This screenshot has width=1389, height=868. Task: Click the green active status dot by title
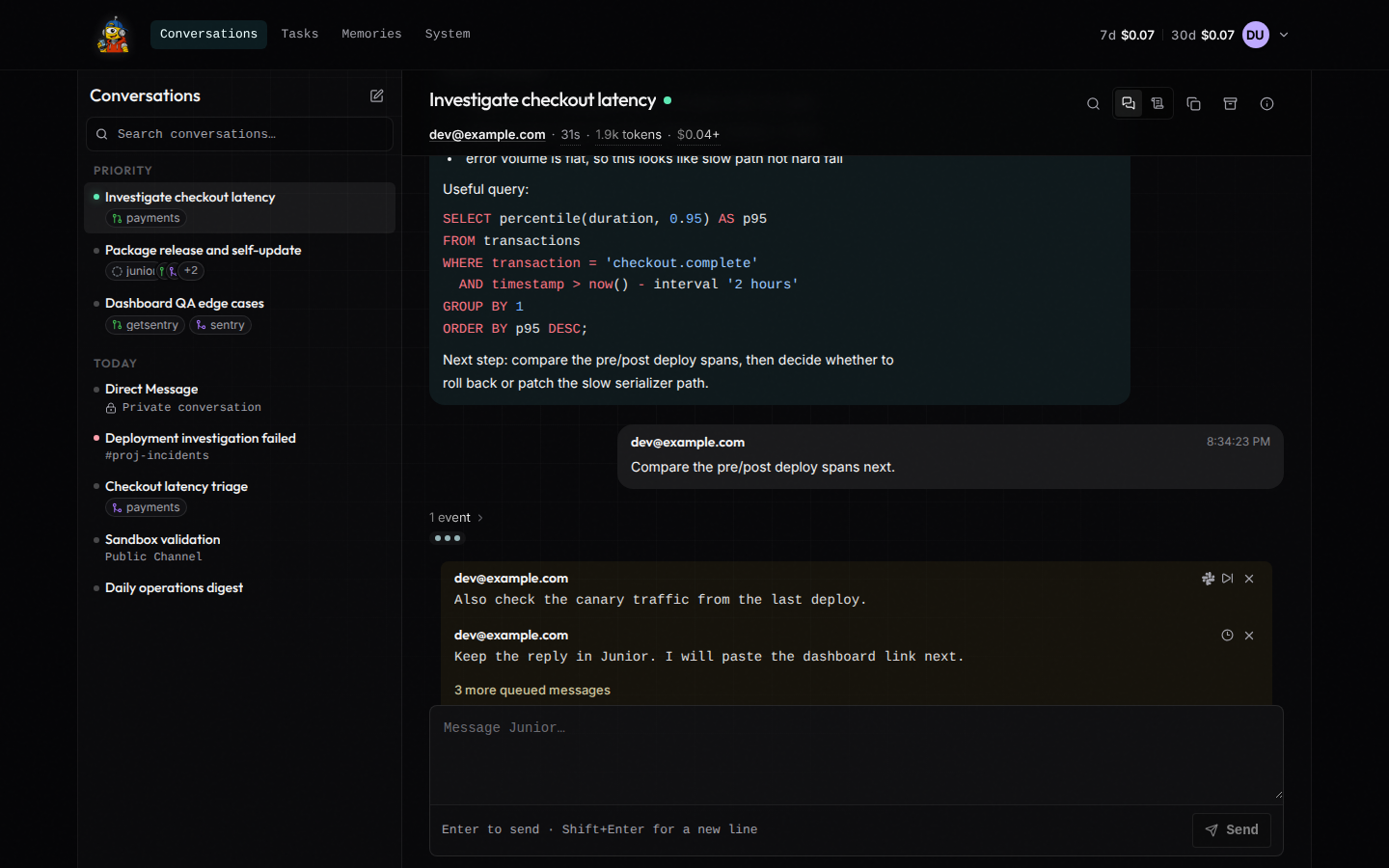tap(667, 100)
